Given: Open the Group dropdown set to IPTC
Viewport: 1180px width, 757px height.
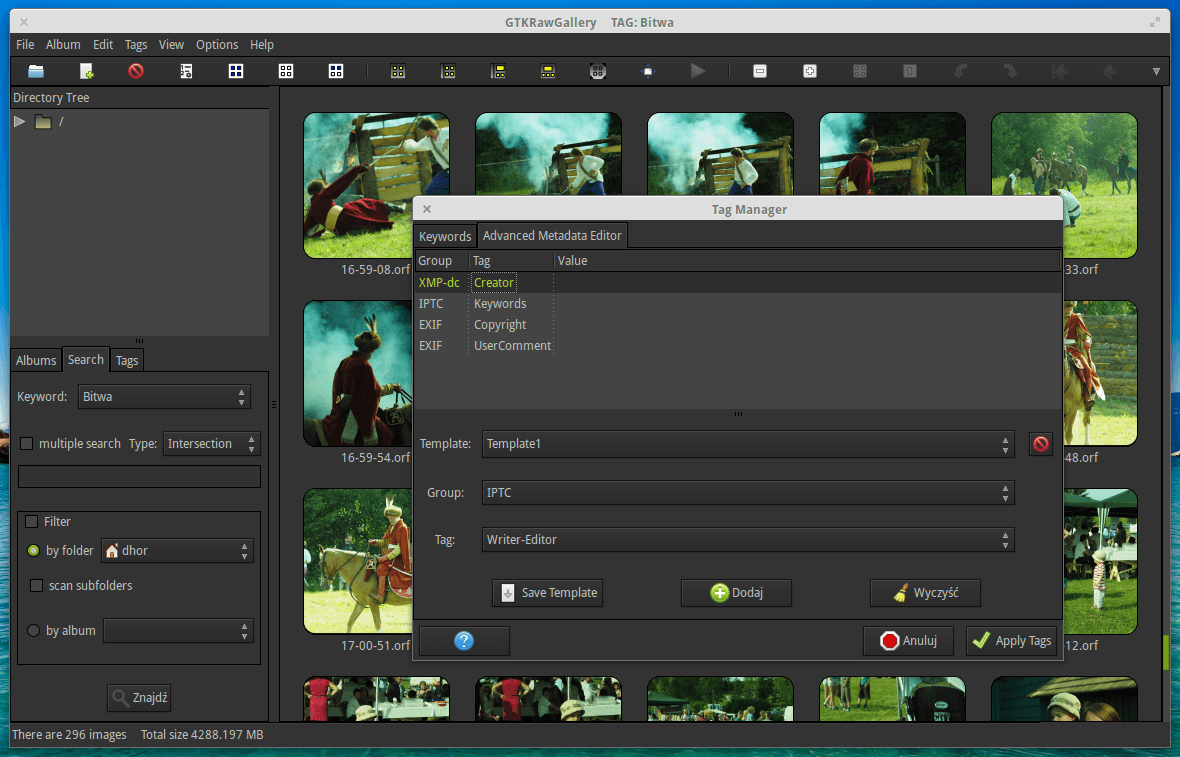Looking at the screenshot, I should pyautogui.click(x=748, y=493).
